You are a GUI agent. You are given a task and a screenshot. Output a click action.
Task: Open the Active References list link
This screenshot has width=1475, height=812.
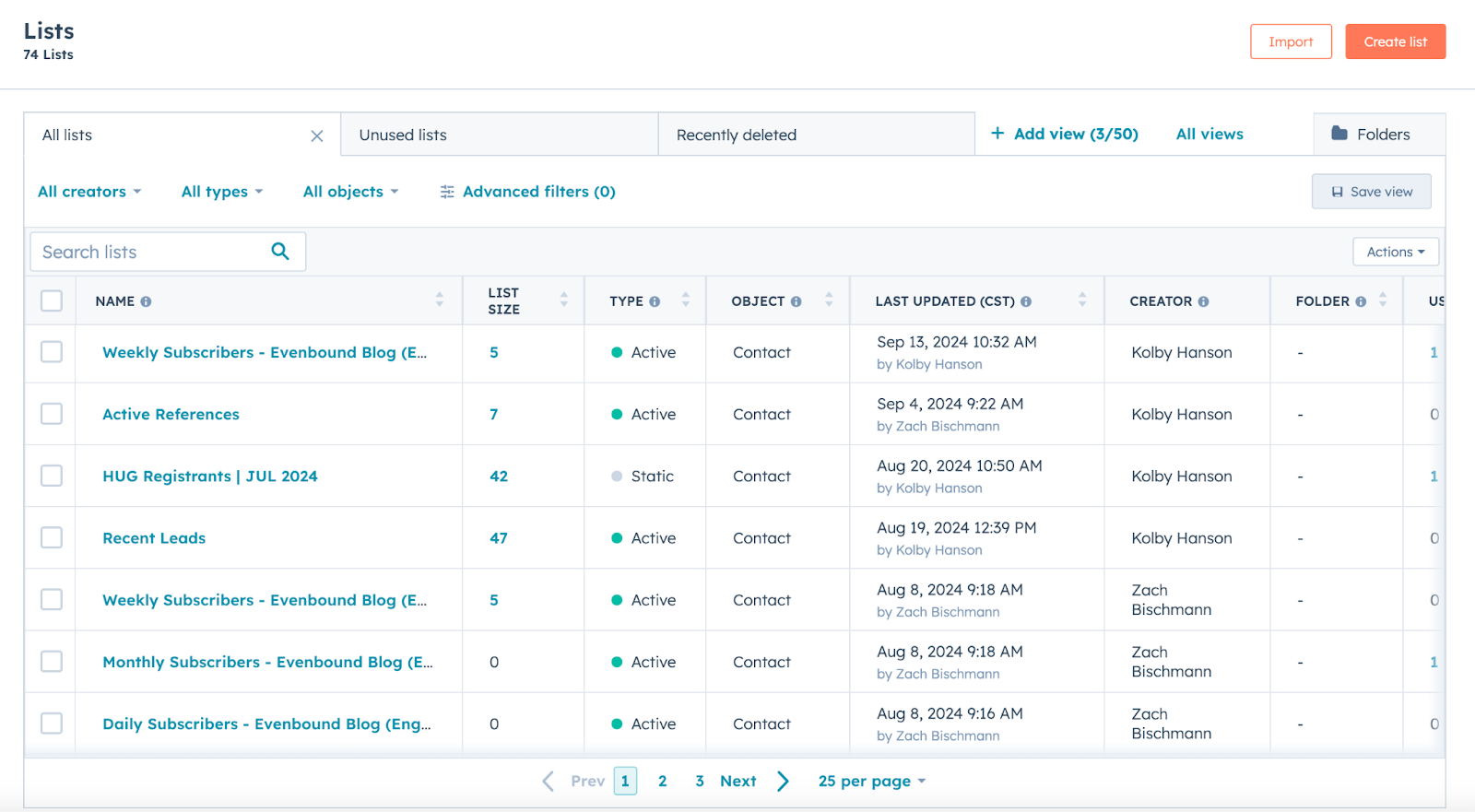click(171, 415)
